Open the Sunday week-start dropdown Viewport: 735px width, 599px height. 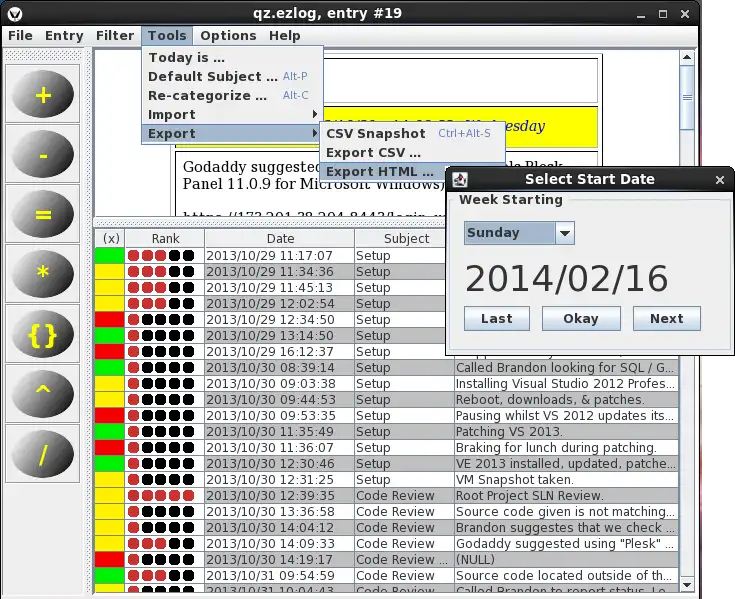click(519, 233)
